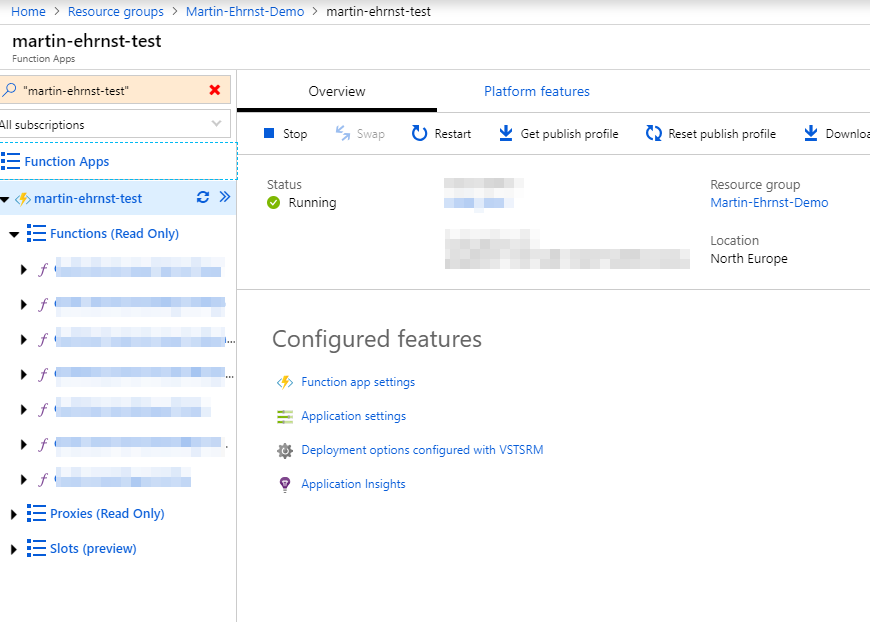Open the Martin-Ehrnst-Demo resource group link
This screenshot has width=870, height=622.
(x=769, y=203)
